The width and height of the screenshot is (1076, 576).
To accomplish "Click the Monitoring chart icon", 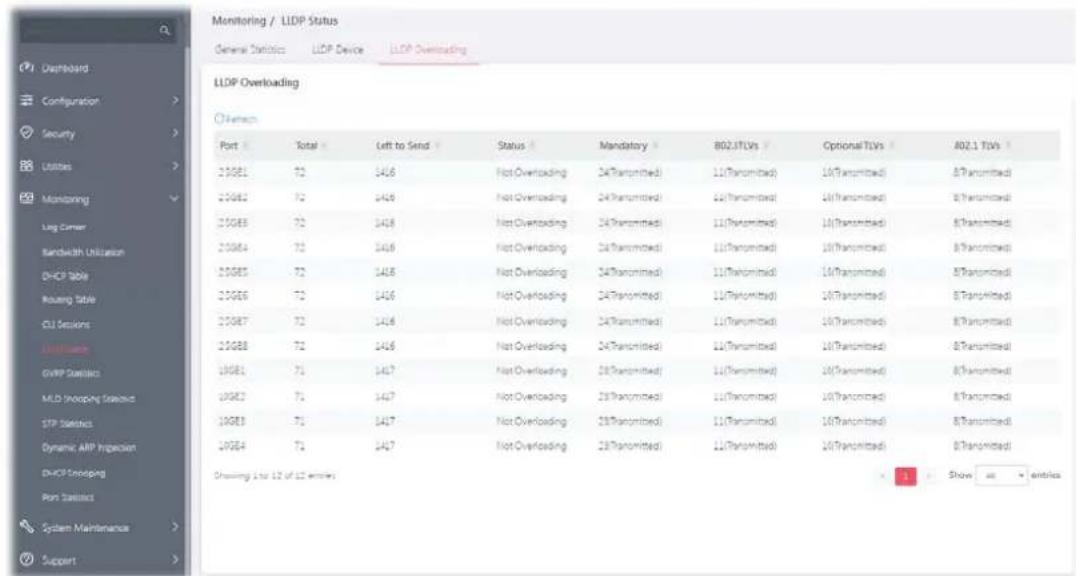I will pos(26,199).
